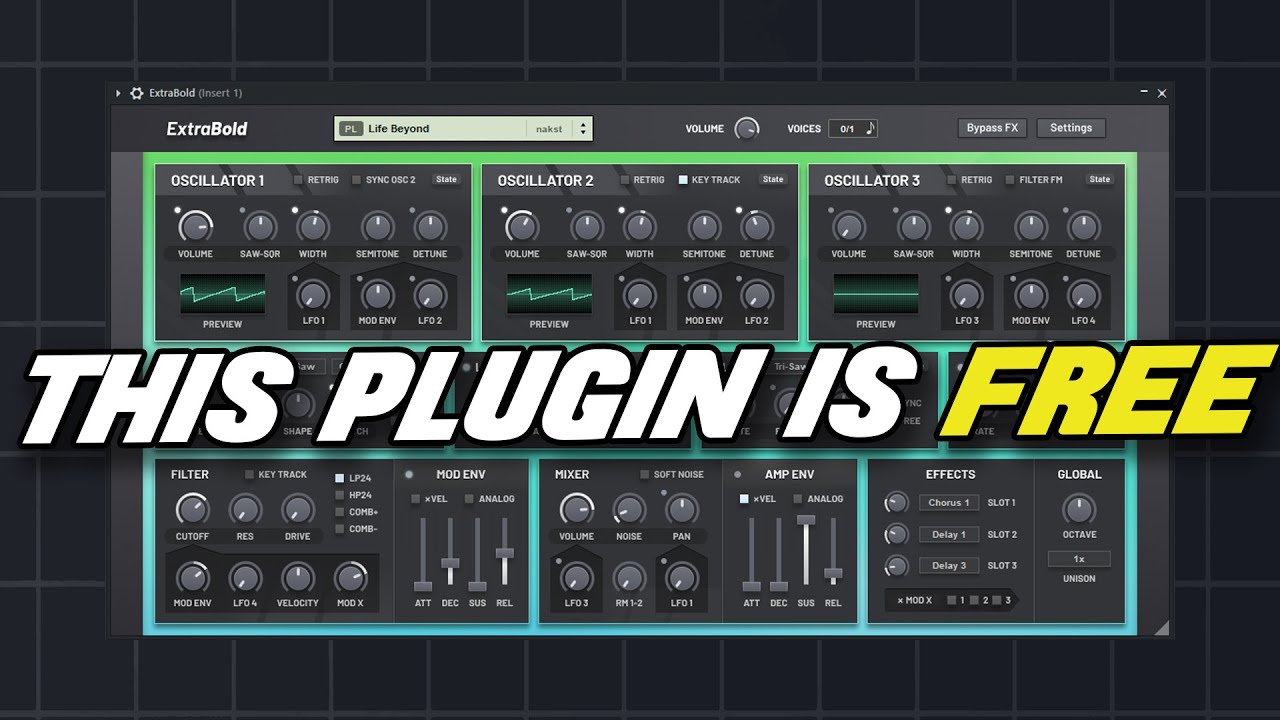The height and width of the screenshot is (720, 1280).
Task: Adjust filter MOD X knob
Action: click(350, 578)
